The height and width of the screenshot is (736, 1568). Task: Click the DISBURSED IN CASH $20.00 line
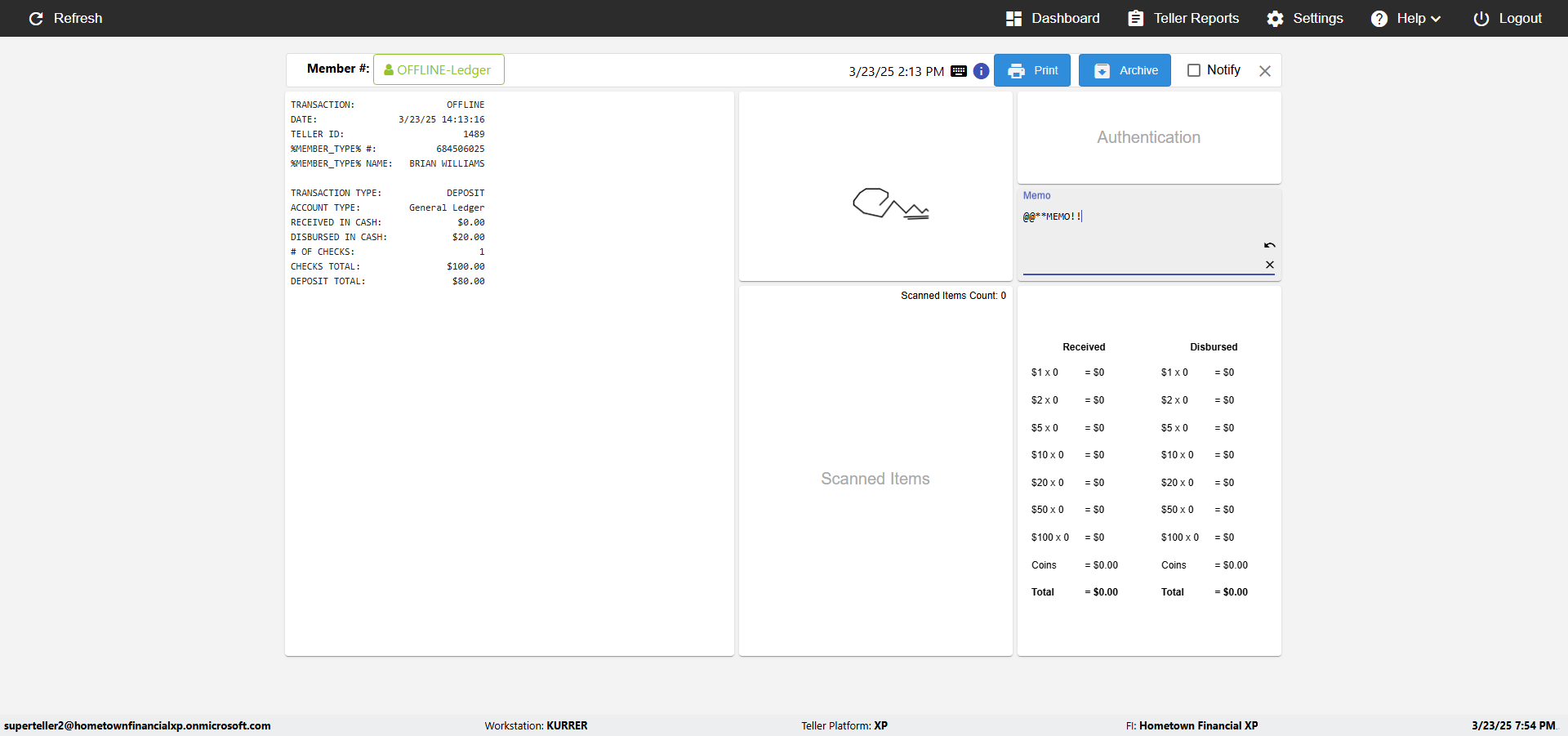click(388, 237)
